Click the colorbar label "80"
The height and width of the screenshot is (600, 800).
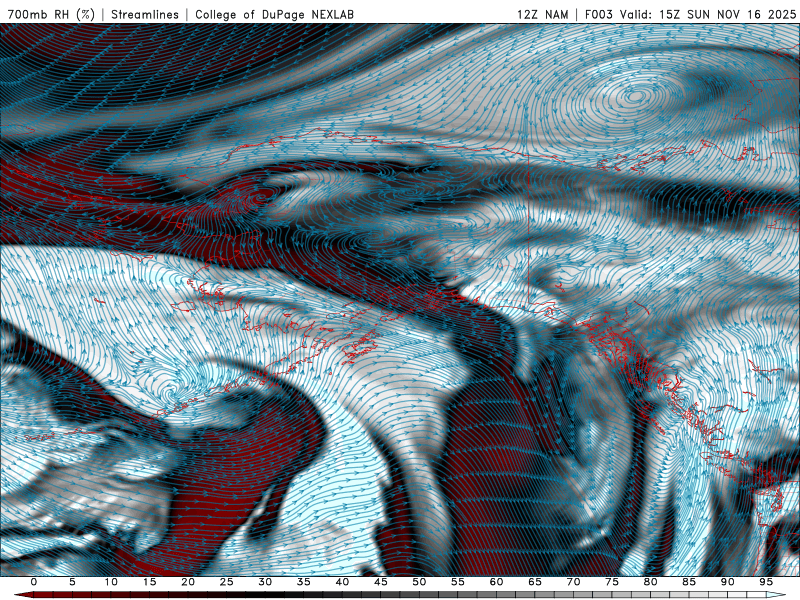(651, 582)
